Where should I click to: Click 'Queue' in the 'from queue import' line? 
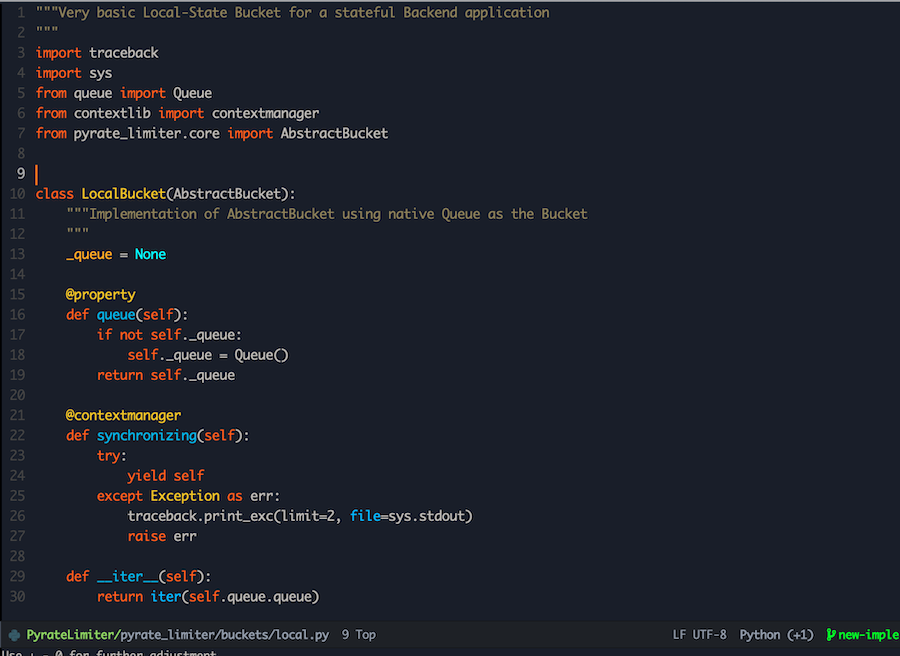click(x=192, y=93)
